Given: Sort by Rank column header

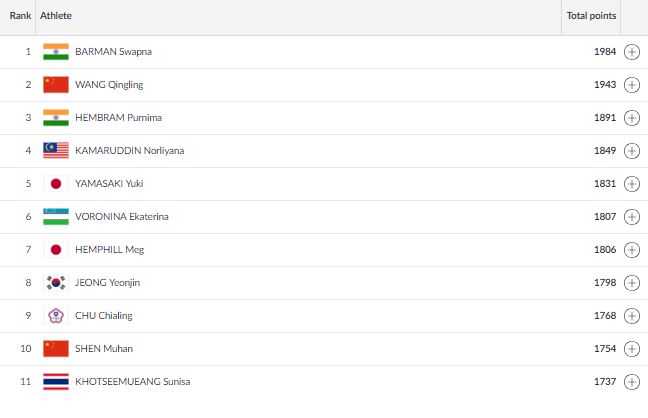Looking at the screenshot, I should (x=20, y=16).
